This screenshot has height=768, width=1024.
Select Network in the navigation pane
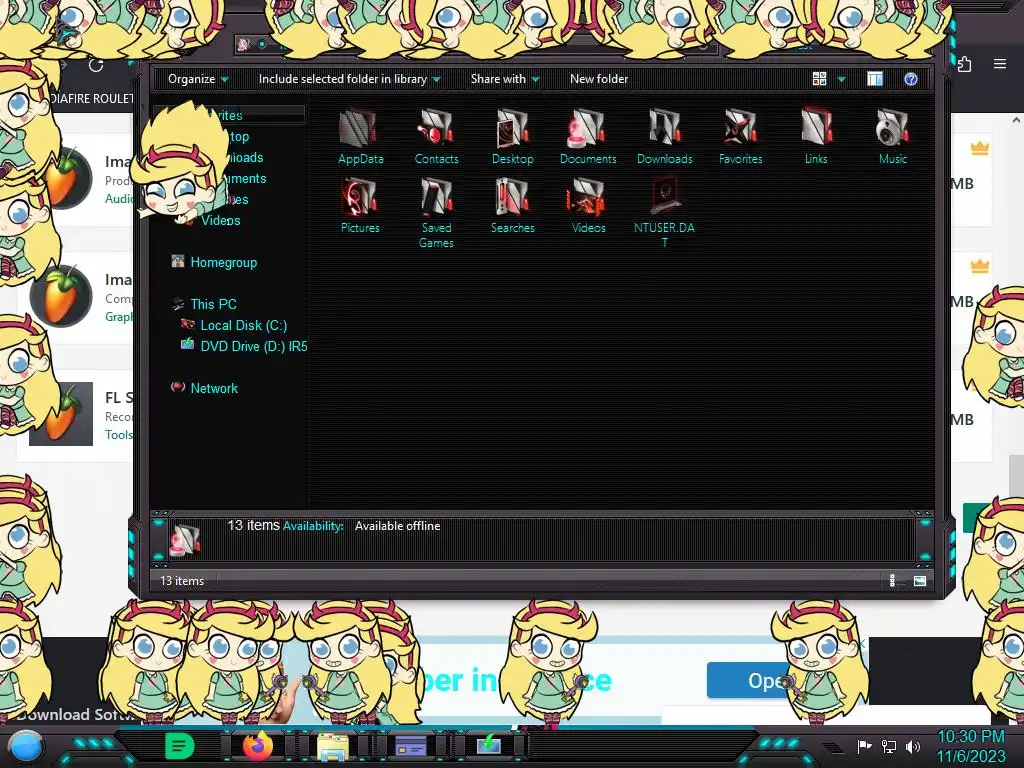tap(204, 388)
